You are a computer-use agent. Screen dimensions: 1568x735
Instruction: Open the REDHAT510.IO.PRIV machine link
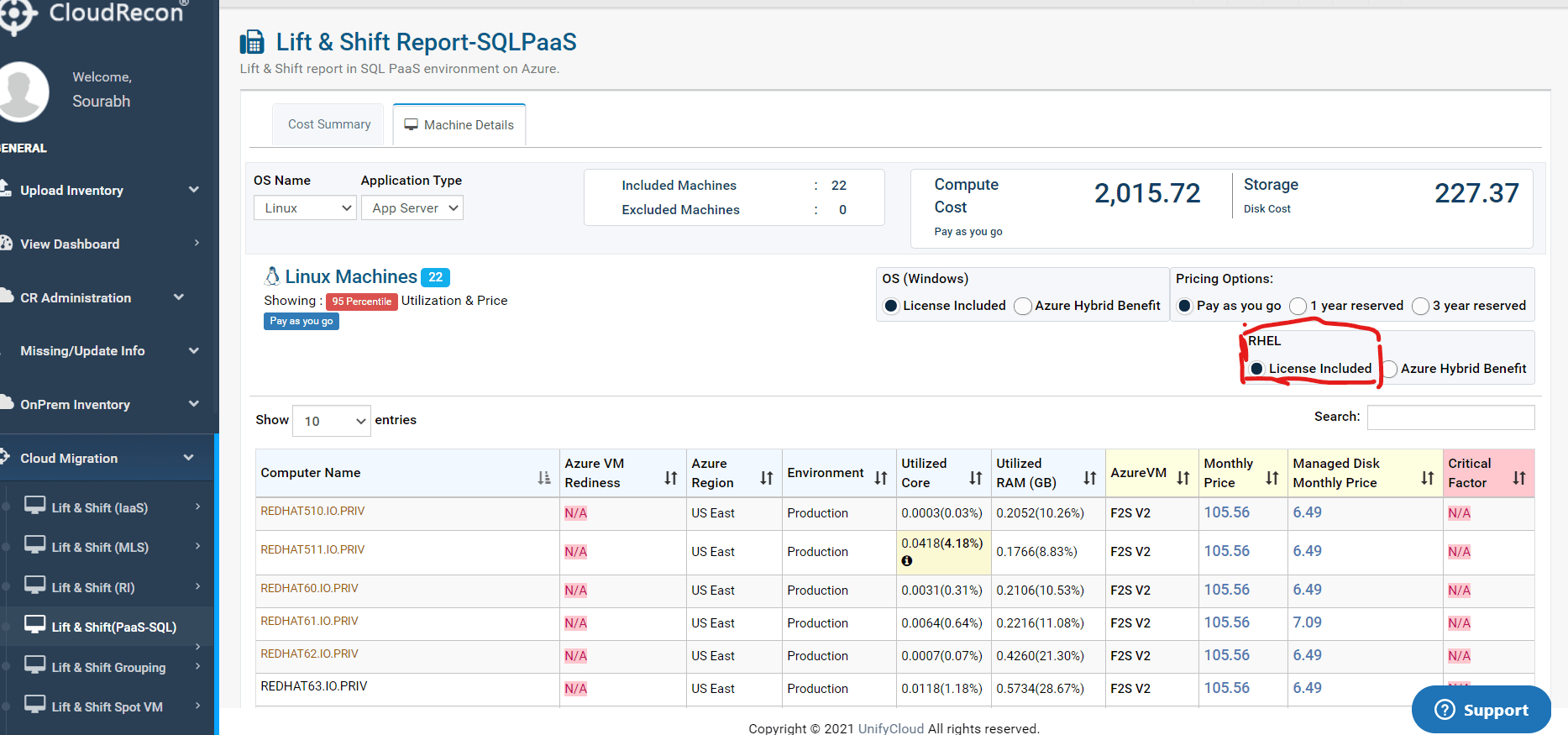point(312,511)
